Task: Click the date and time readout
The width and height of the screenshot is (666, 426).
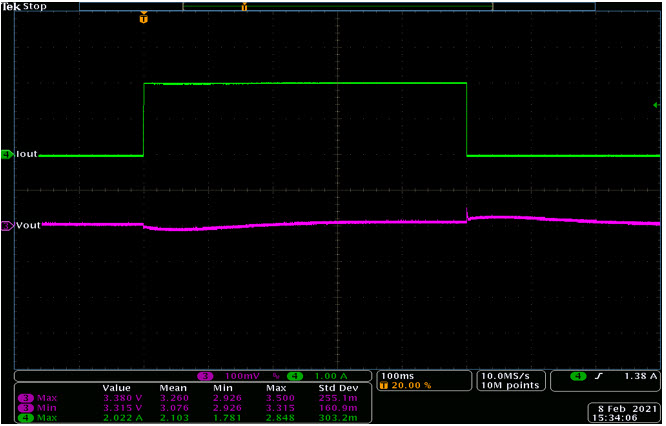Action: [624, 413]
